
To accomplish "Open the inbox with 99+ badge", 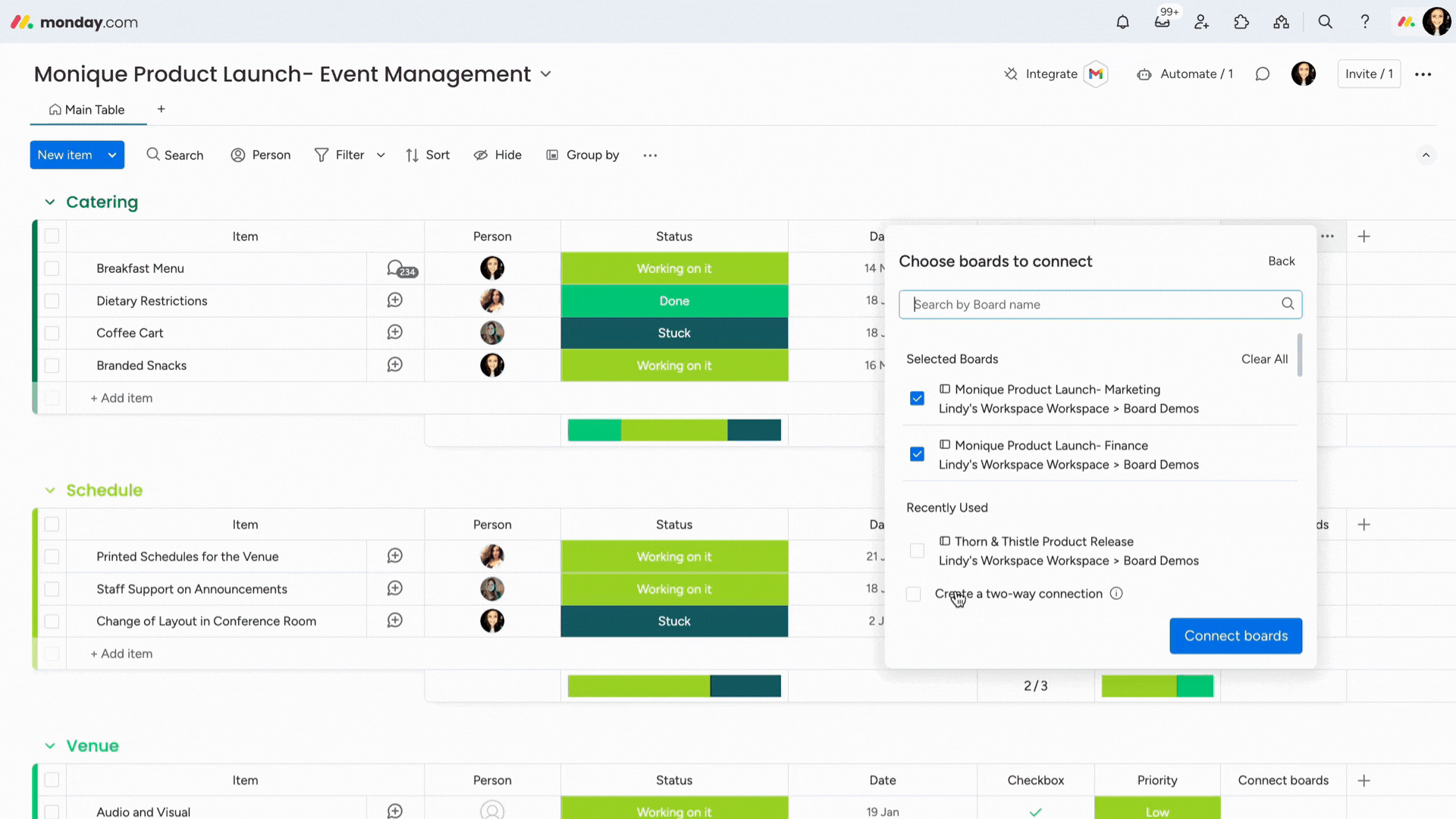I will coord(1163,22).
